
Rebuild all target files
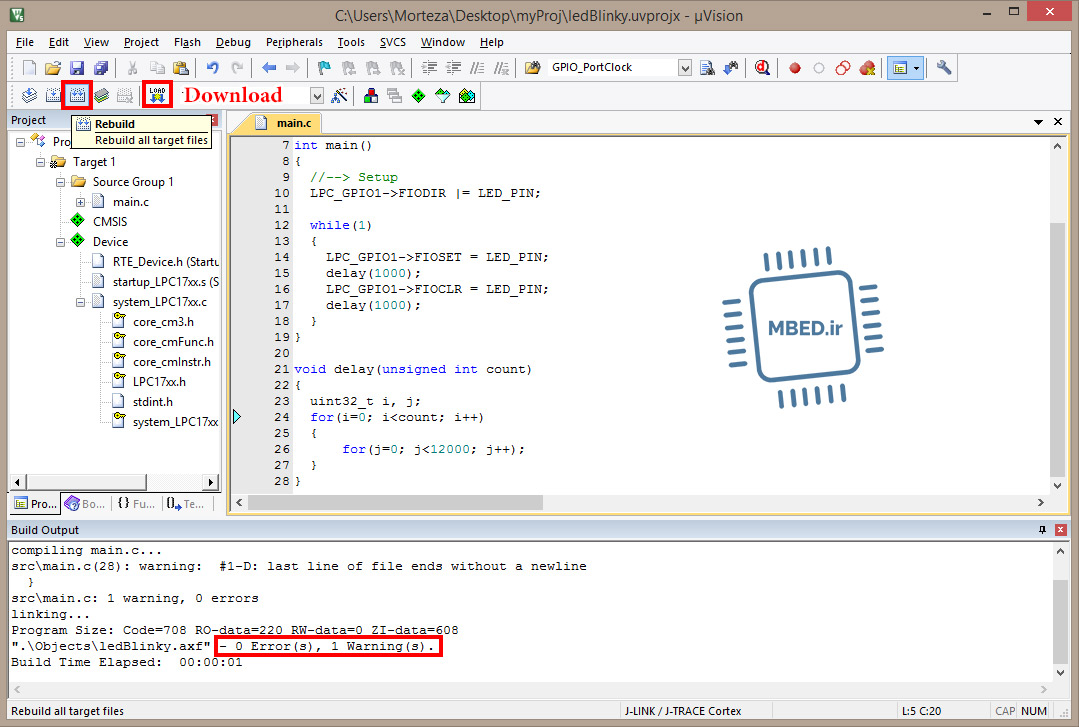(x=77, y=95)
